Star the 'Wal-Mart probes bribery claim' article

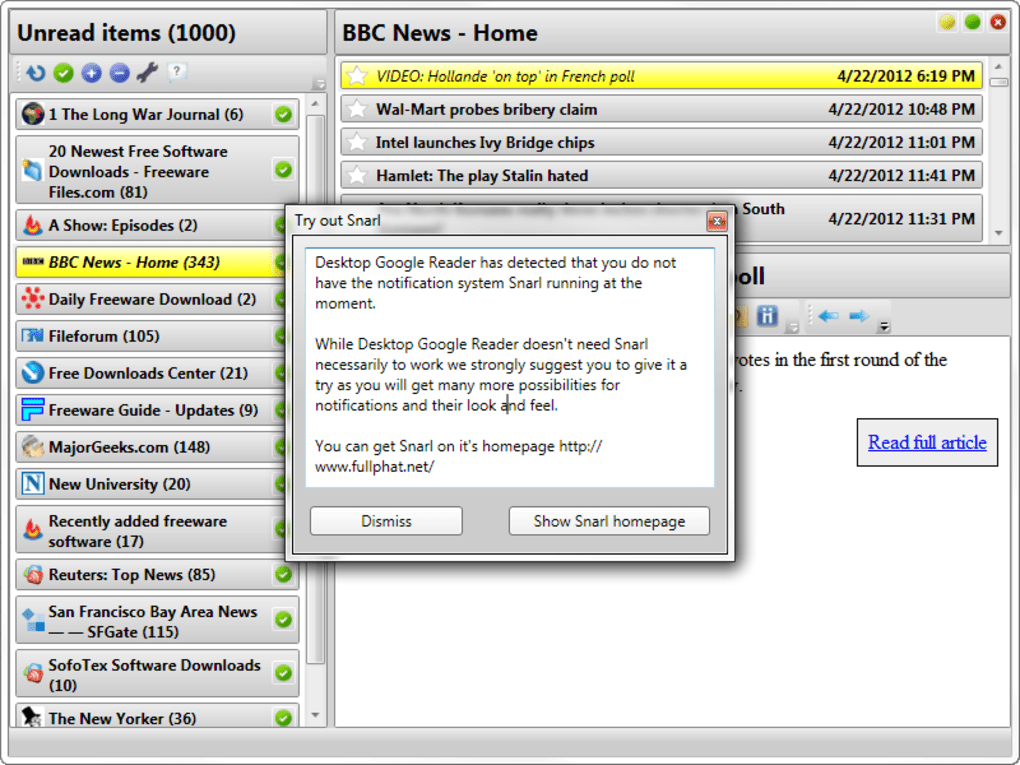356,109
